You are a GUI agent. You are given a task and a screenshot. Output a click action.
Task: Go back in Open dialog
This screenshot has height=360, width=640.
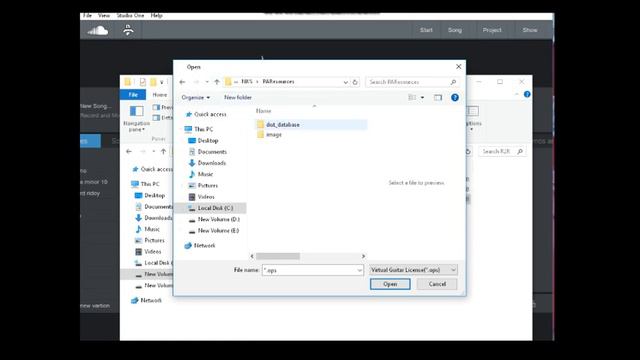182,82
